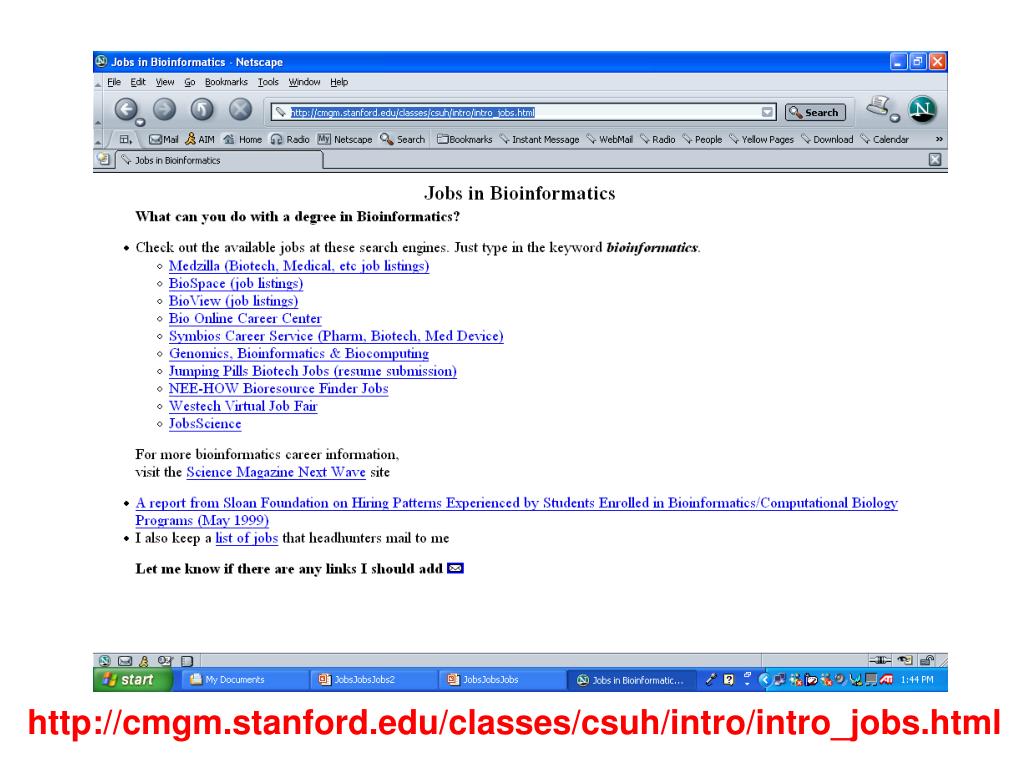Click the new tab icon beside the tab strip
Viewport: 1024px width, 768px height.
click(x=103, y=159)
